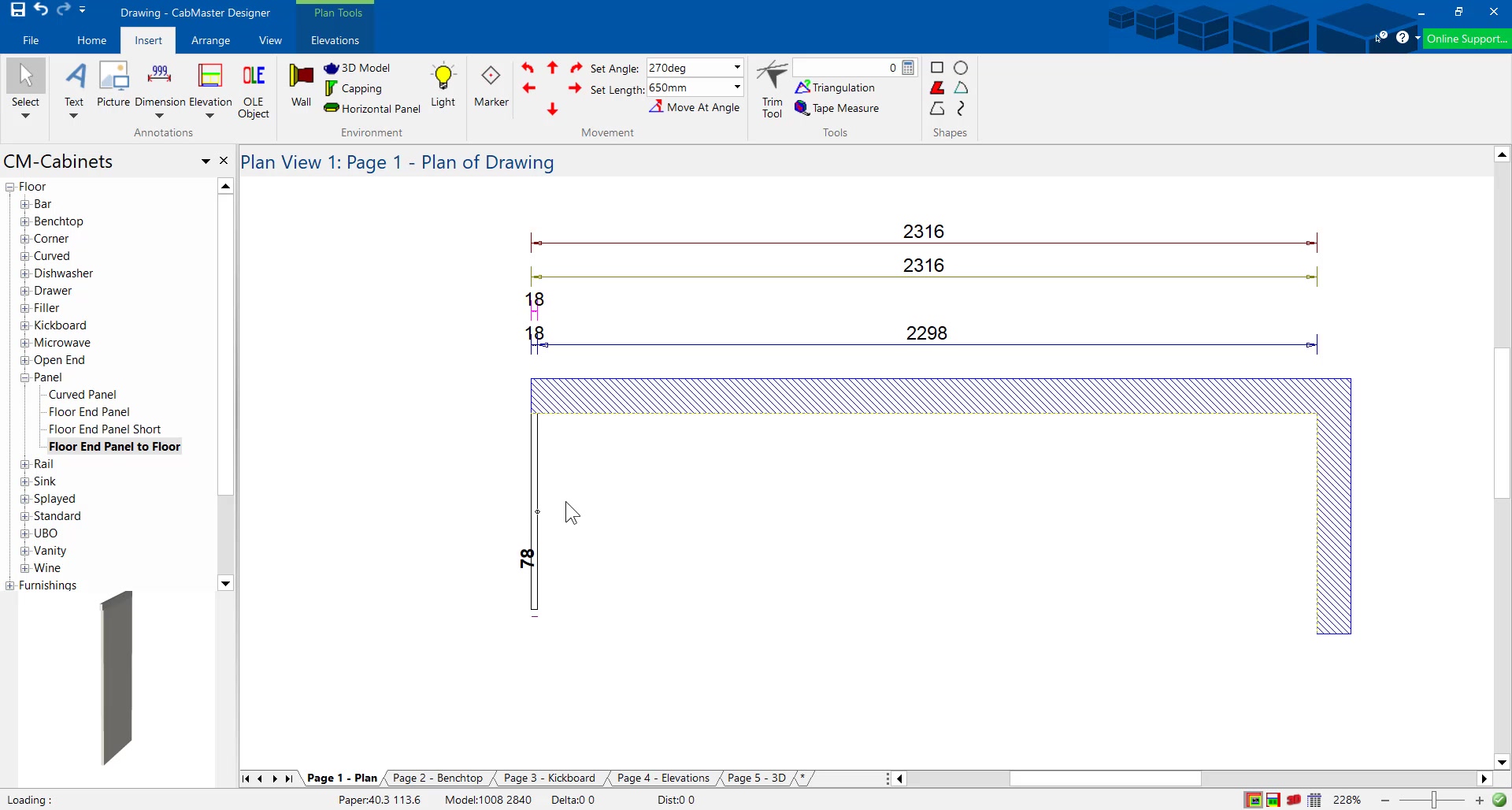Viewport: 1512px width, 810px height.
Task: Jump to the last page arrow
Action: [289, 778]
